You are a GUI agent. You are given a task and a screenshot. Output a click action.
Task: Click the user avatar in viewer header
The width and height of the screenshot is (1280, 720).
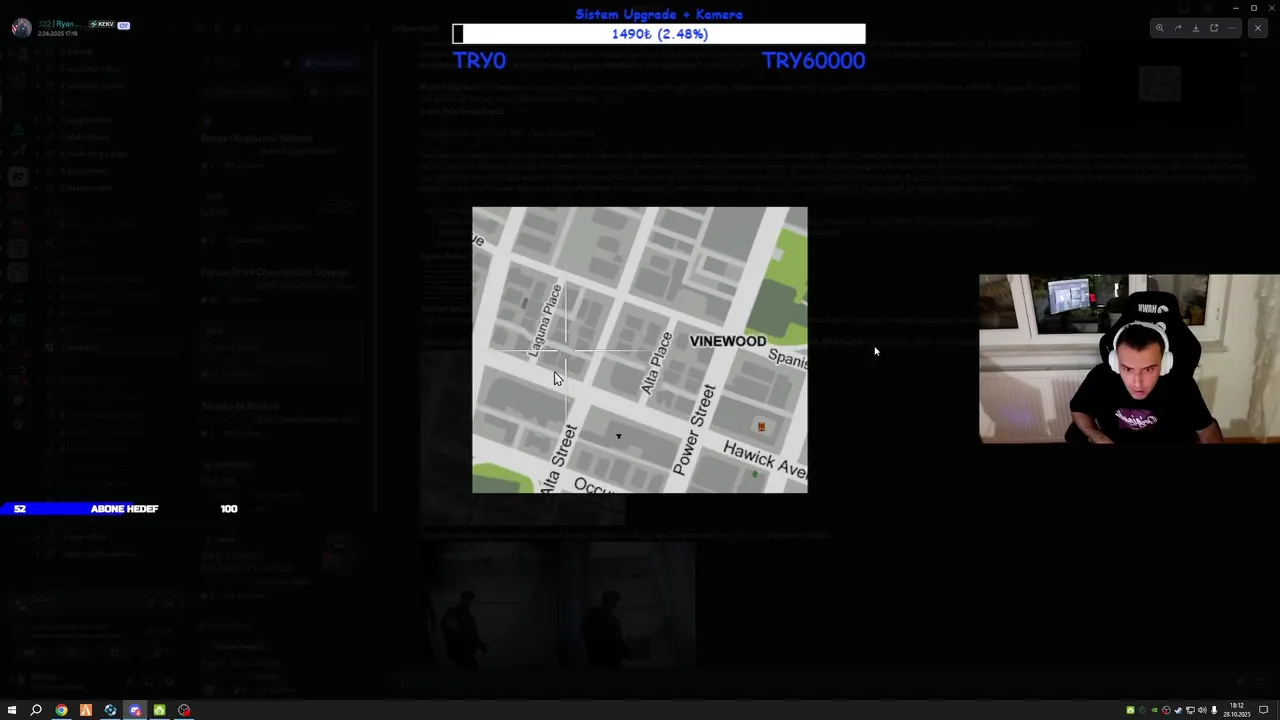20,27
